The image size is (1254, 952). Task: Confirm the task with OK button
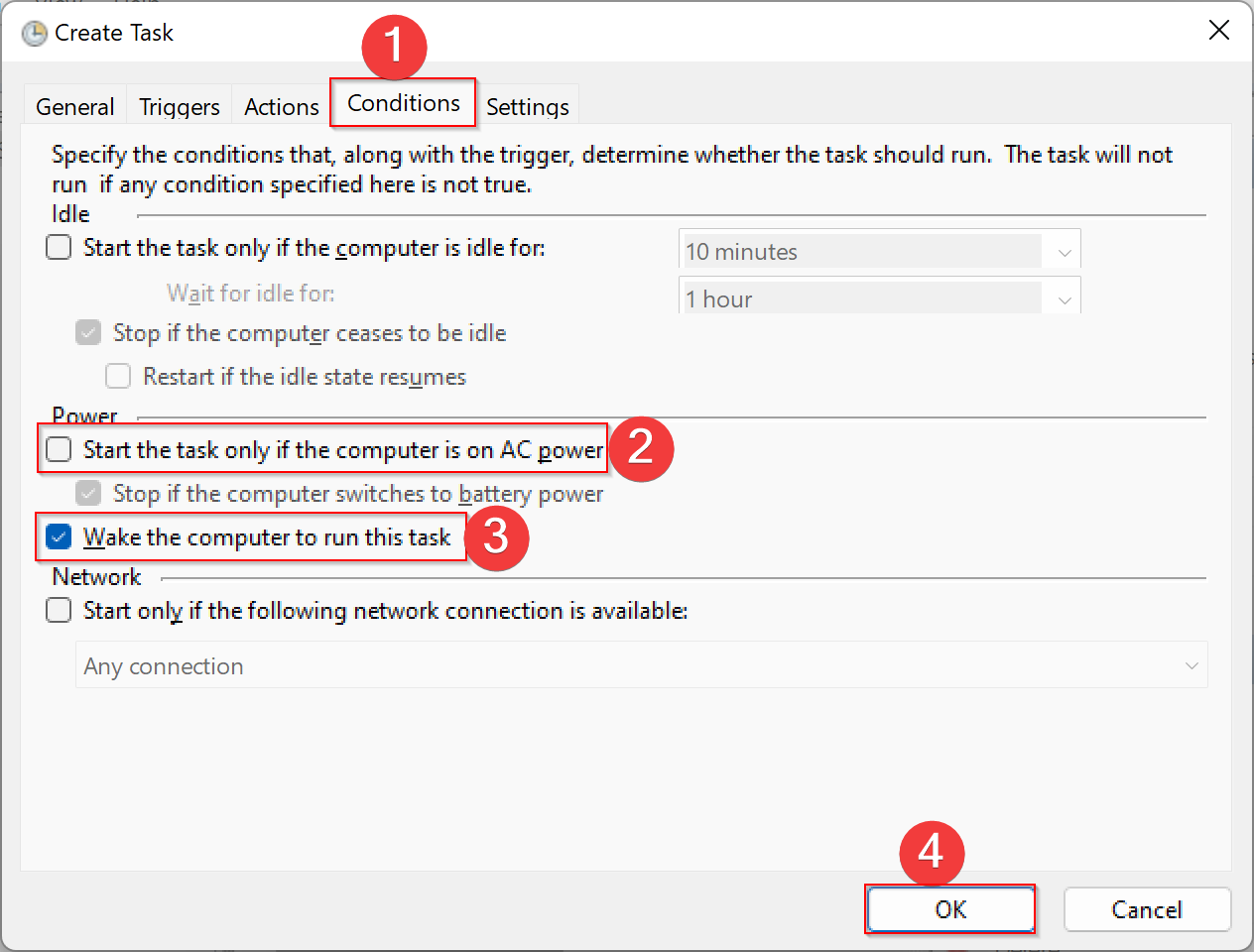pyautogui.click(x=950, y=909)
